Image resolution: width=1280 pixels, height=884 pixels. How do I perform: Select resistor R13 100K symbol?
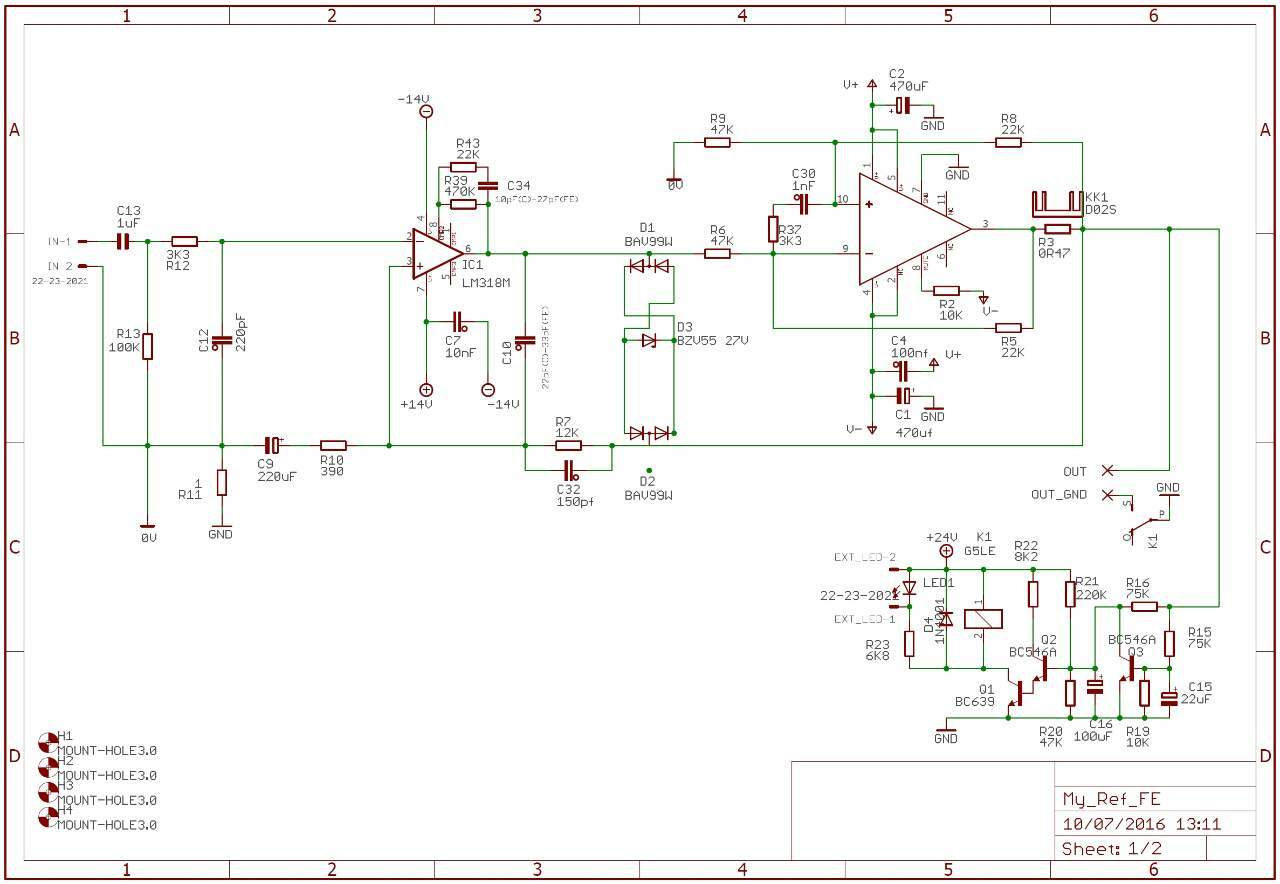tap(147, 346)
